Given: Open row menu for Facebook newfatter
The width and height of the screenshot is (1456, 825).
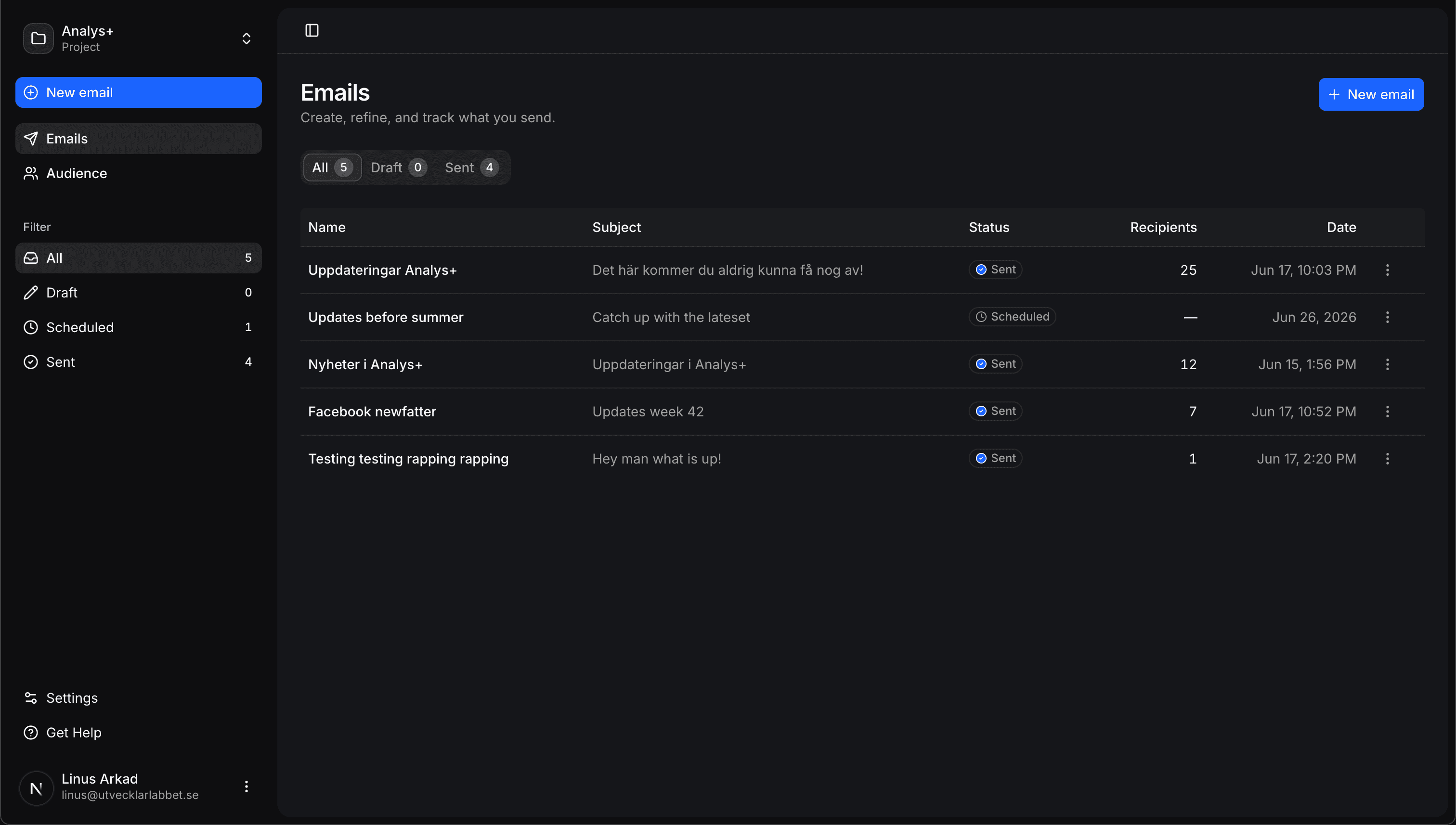Looking at the screenshot, I should coord(1387,412).
